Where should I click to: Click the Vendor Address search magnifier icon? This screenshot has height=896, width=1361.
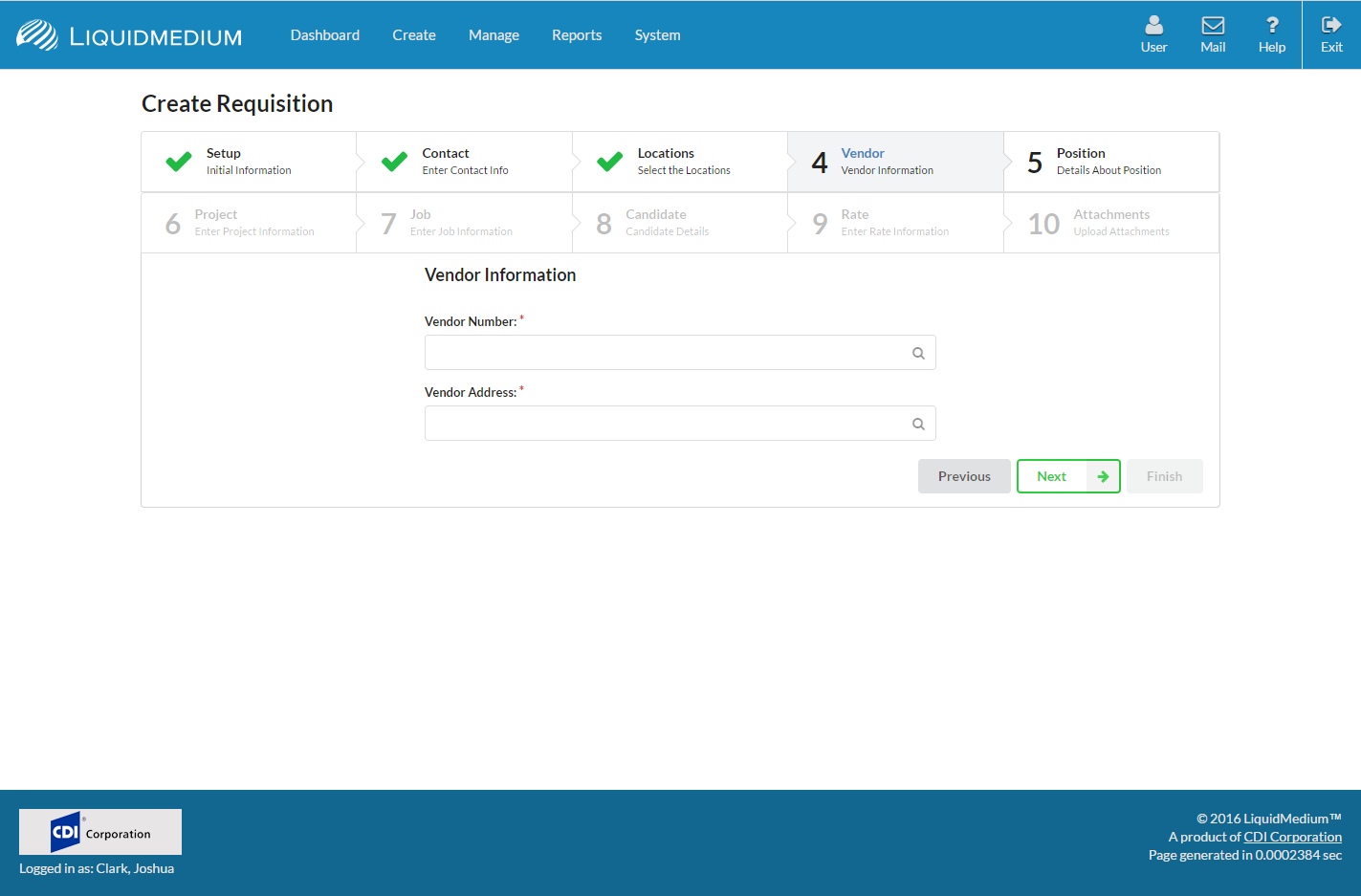click(918, 424)
